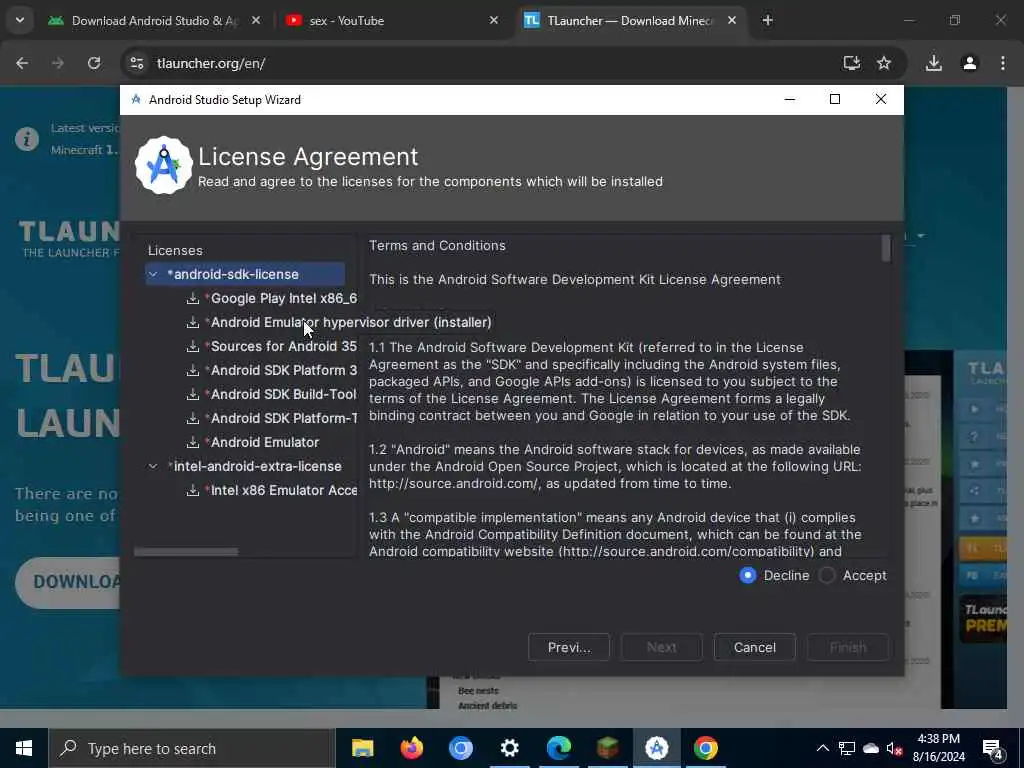Screen dimensions: 1024x768
Task: Open Firefox from the taskbar
Action: [x=411, y=748]
